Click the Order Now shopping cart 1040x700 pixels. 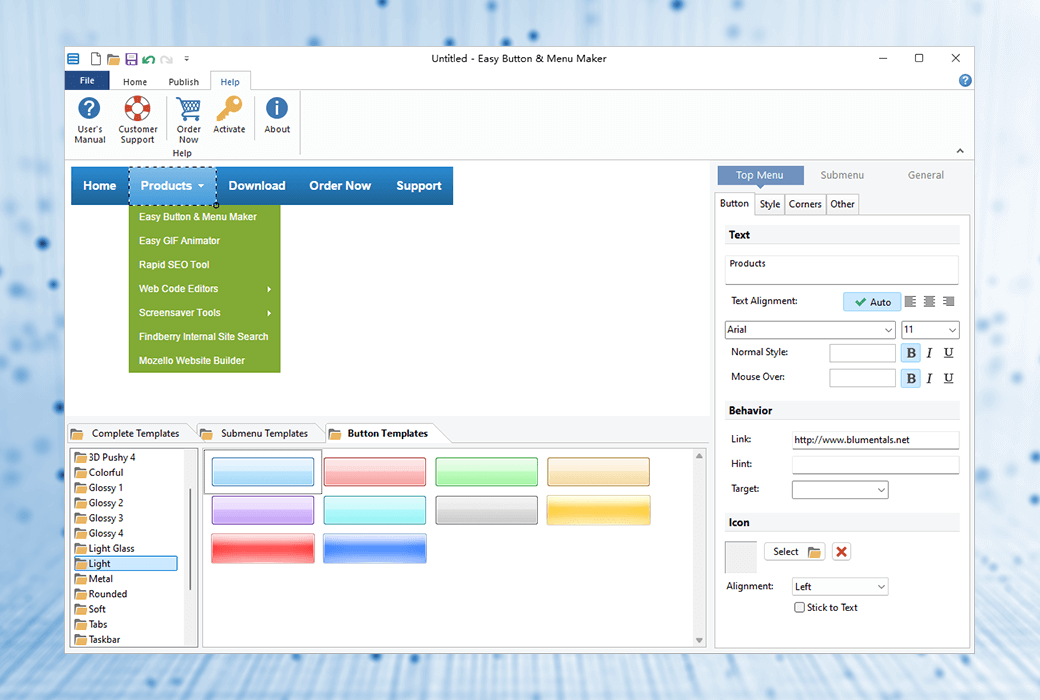pyautogui.click(x=188, y=120)
